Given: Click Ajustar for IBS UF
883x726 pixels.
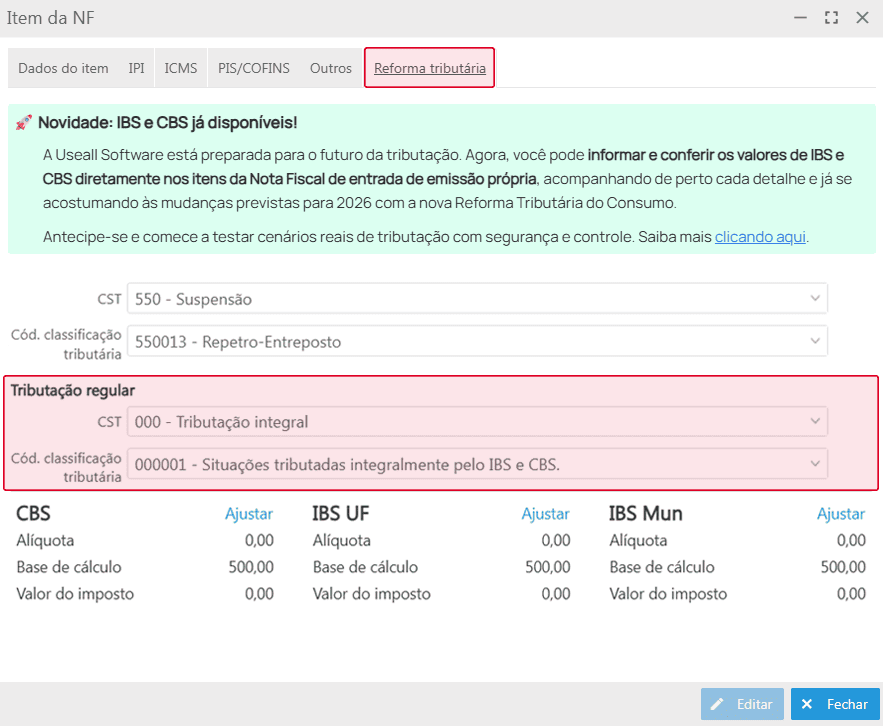Looking at the screenshot, I should [545, 514].
